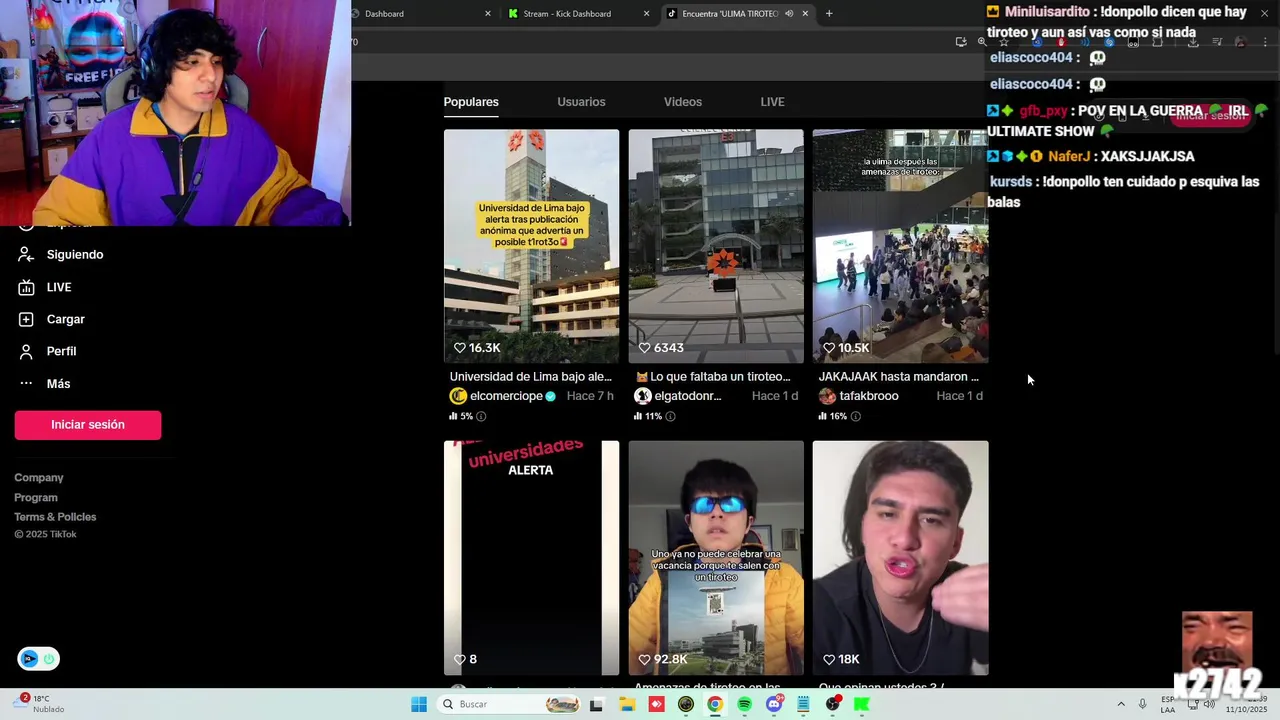
Task: Open File Explorer from taskbar
Action: click(x=627, y=704)
